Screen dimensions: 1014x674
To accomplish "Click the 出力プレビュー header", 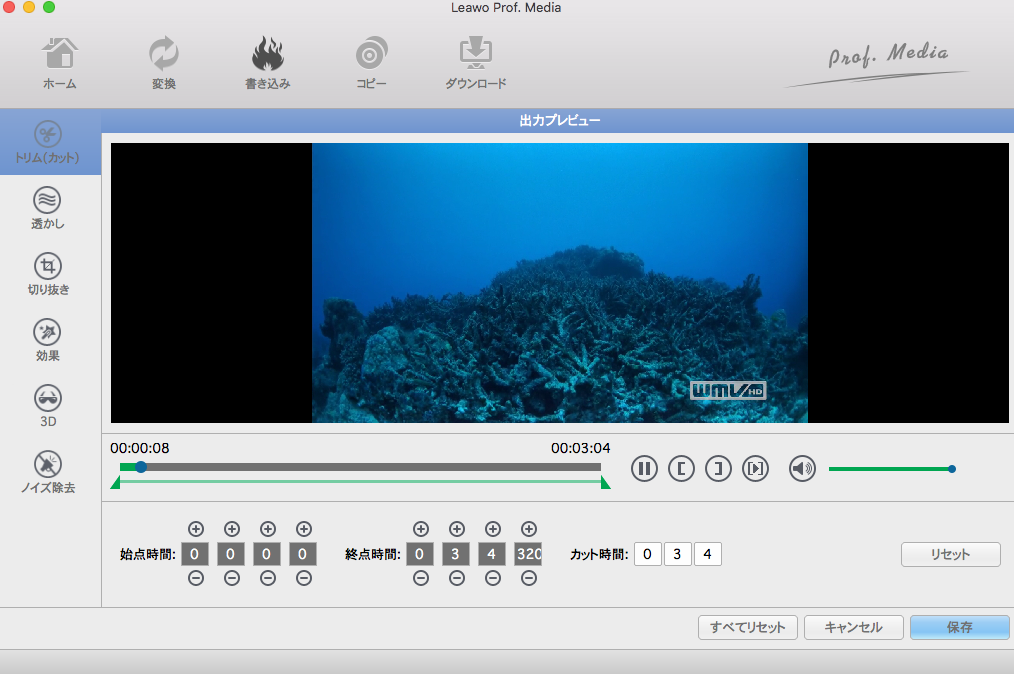I will [x=560, y=120].
